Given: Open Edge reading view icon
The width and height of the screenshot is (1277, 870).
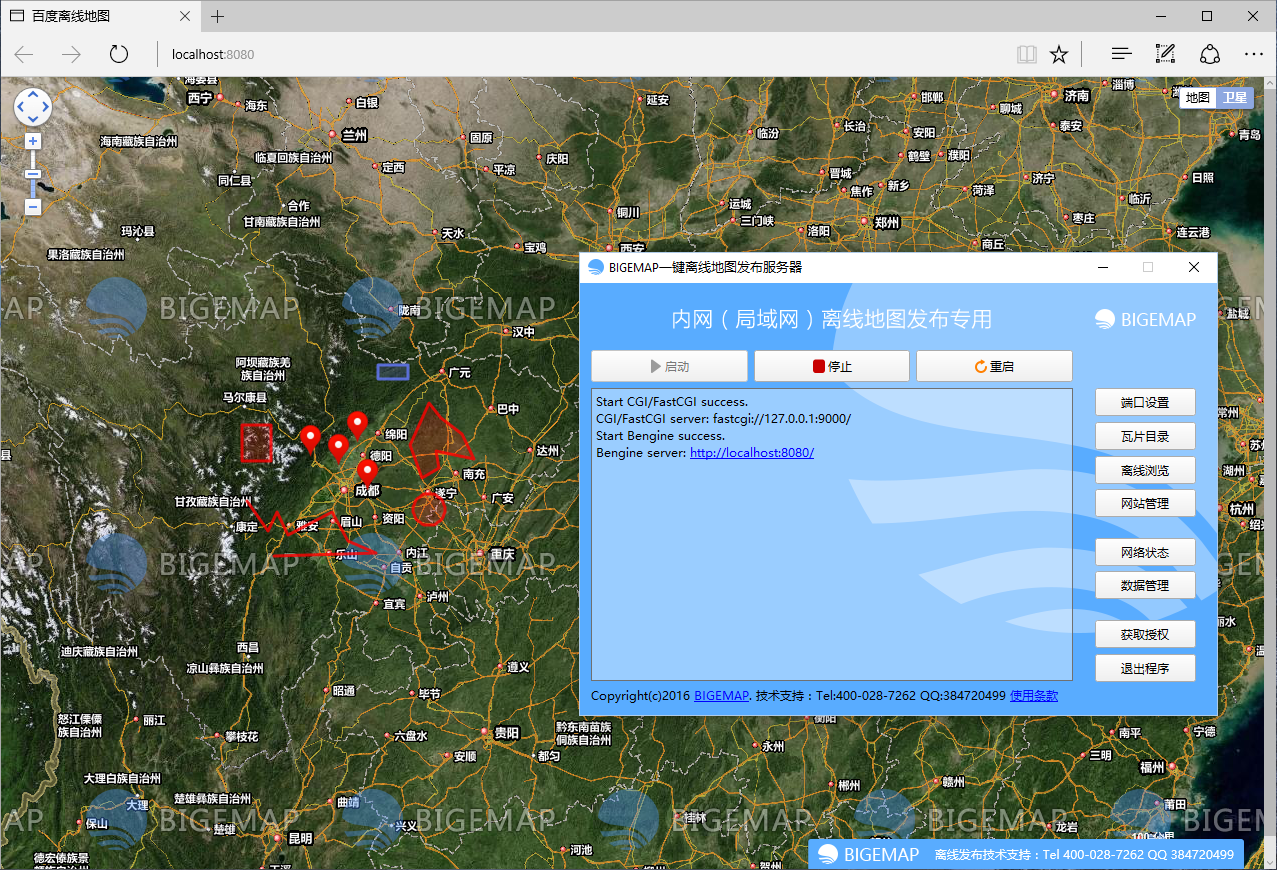Looking at the screenshot, I should [x=1026, y=54].
